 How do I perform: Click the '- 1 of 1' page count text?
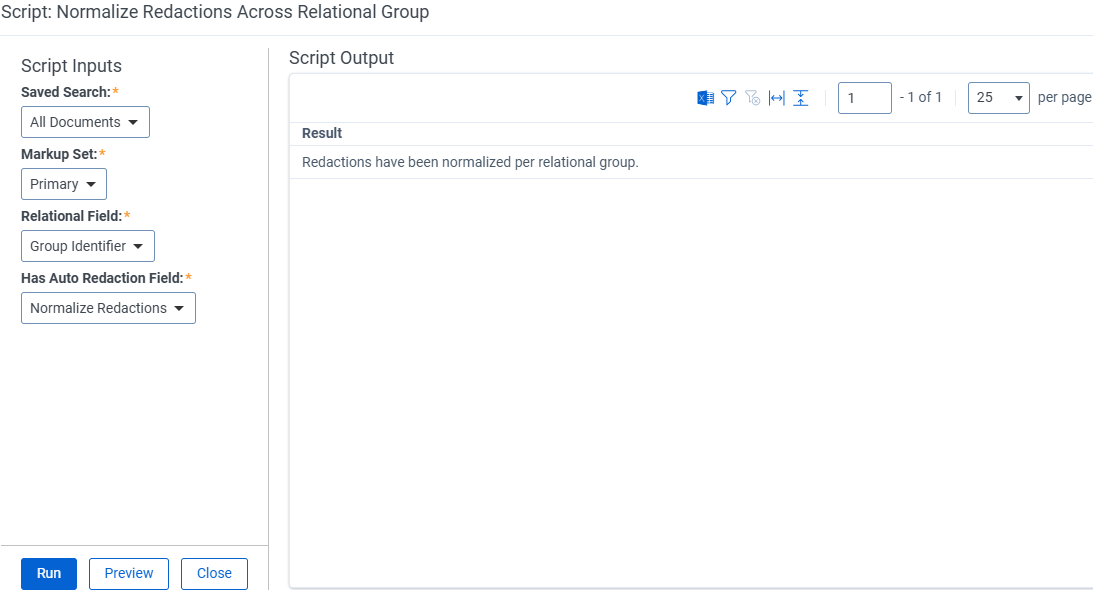(x=920, y=98)
